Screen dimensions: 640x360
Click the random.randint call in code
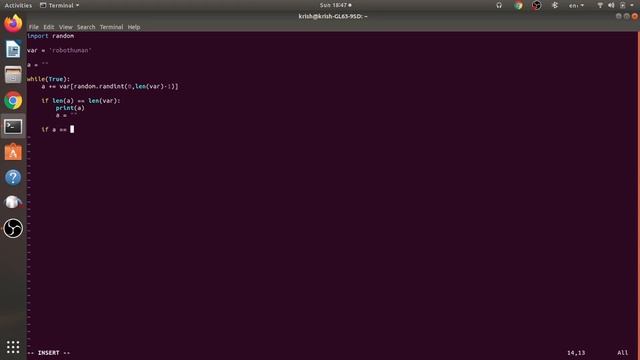click(126, 87)
